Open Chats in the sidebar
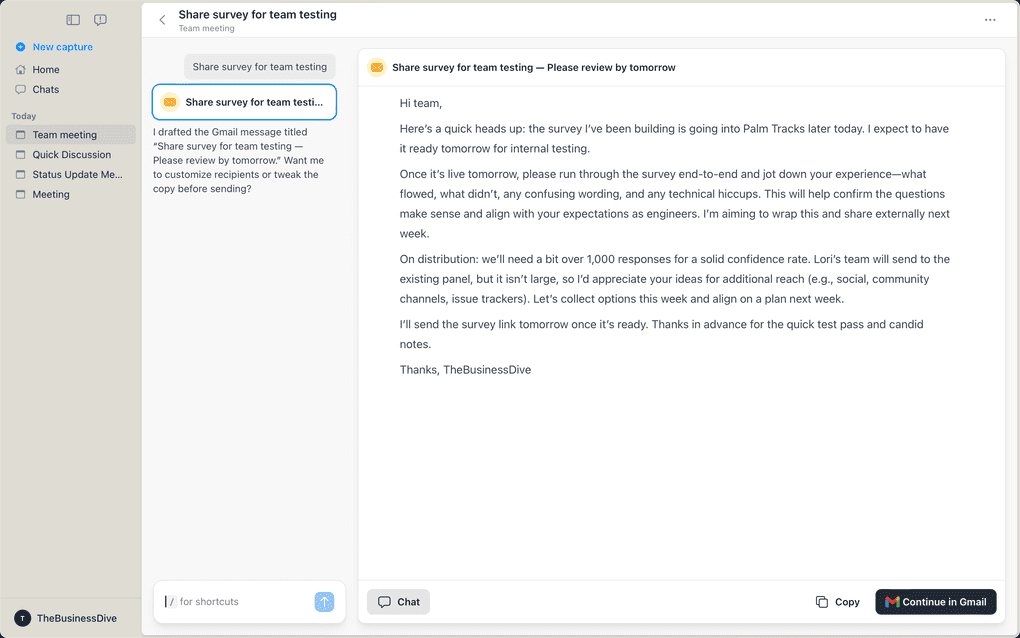 tap(46, 90)
